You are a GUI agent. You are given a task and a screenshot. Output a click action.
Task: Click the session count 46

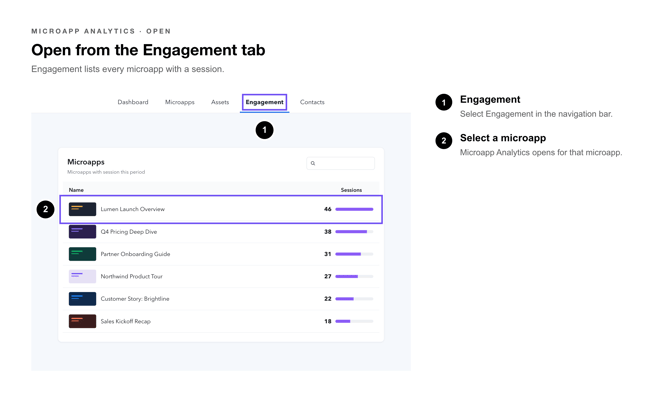328,209
